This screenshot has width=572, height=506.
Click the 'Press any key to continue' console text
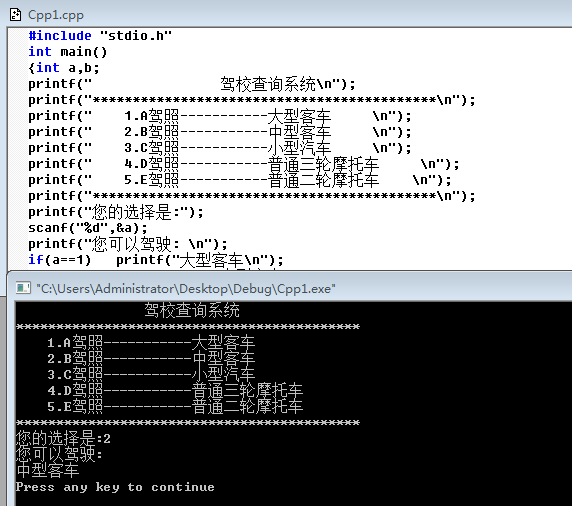pos(115,487)
